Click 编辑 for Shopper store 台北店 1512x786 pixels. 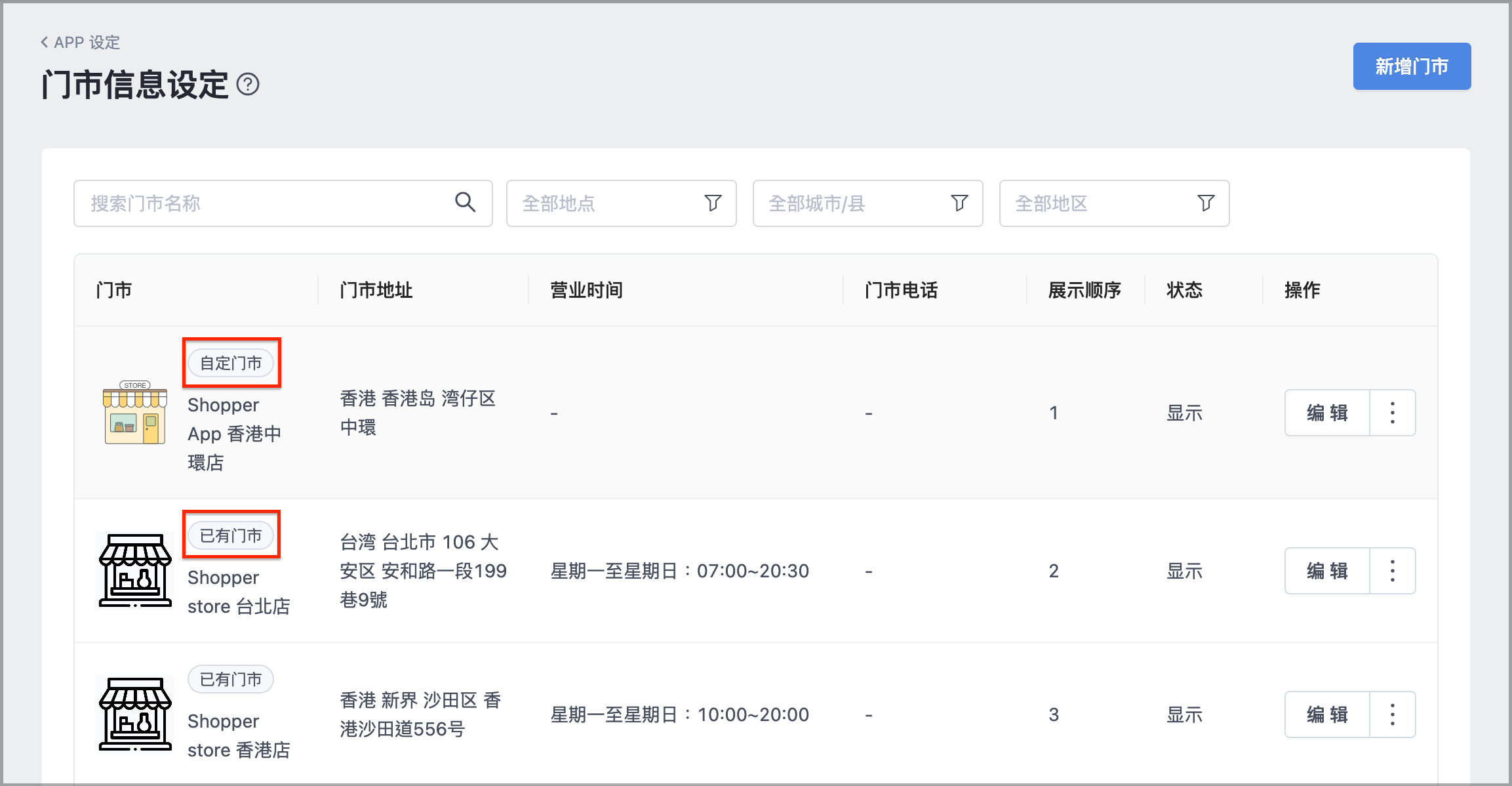pyautogui.click(x=1327, y=571)
